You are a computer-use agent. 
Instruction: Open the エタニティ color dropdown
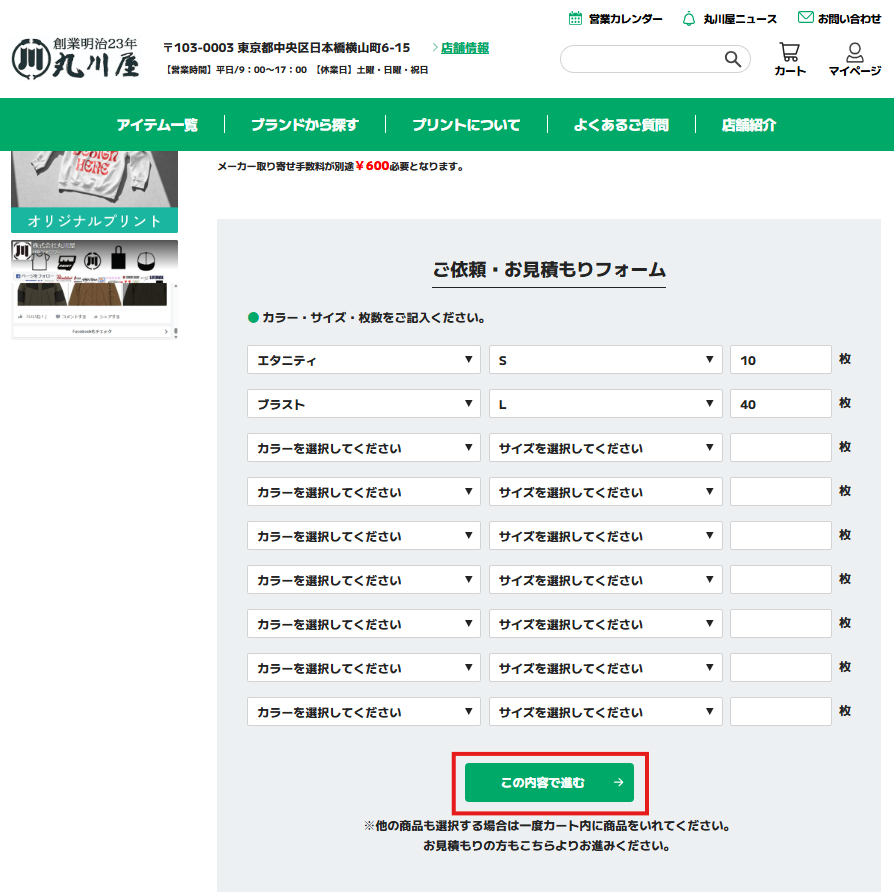click(364, 360)
